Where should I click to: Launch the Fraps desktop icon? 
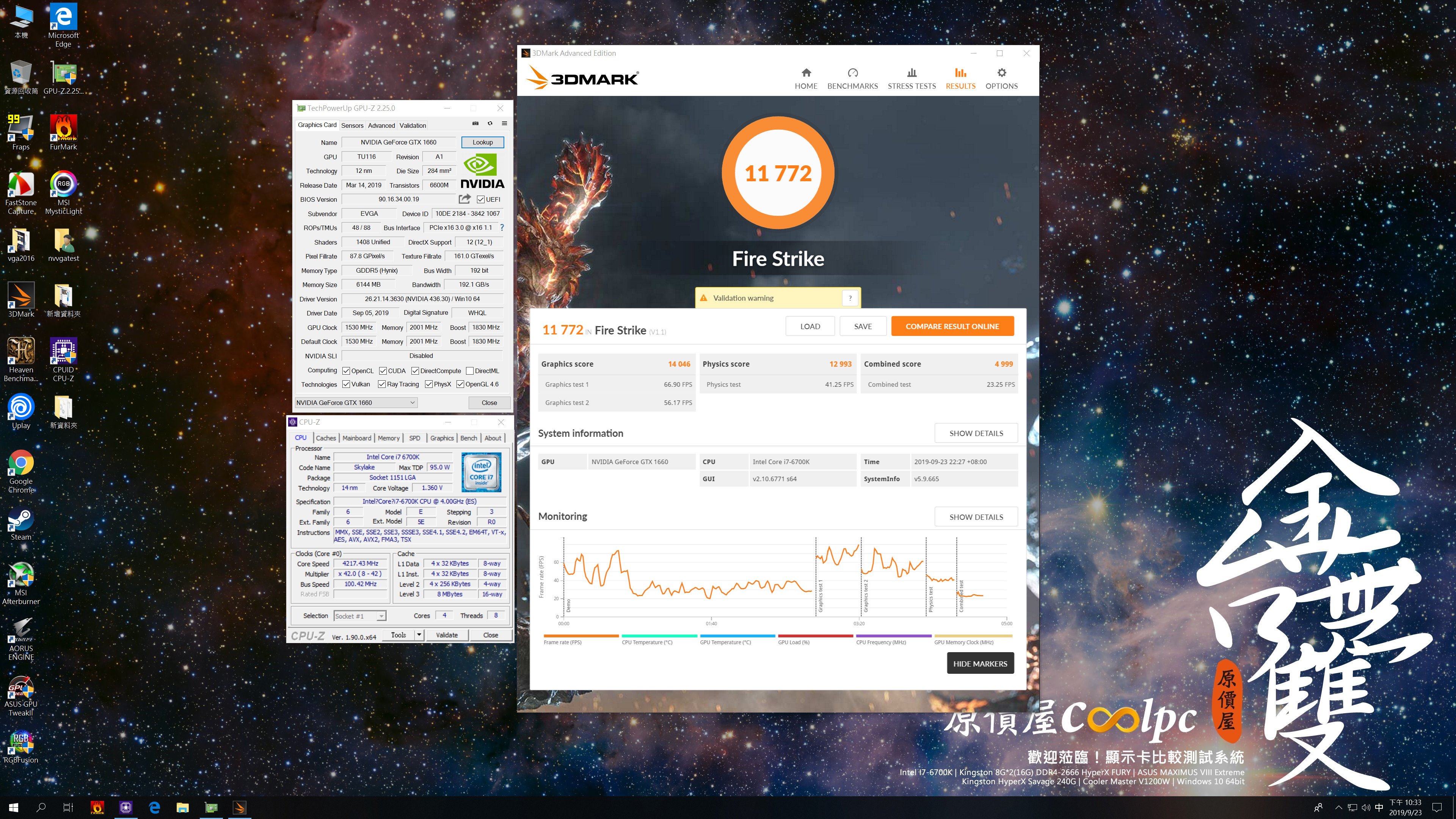(x=21, y=132)
